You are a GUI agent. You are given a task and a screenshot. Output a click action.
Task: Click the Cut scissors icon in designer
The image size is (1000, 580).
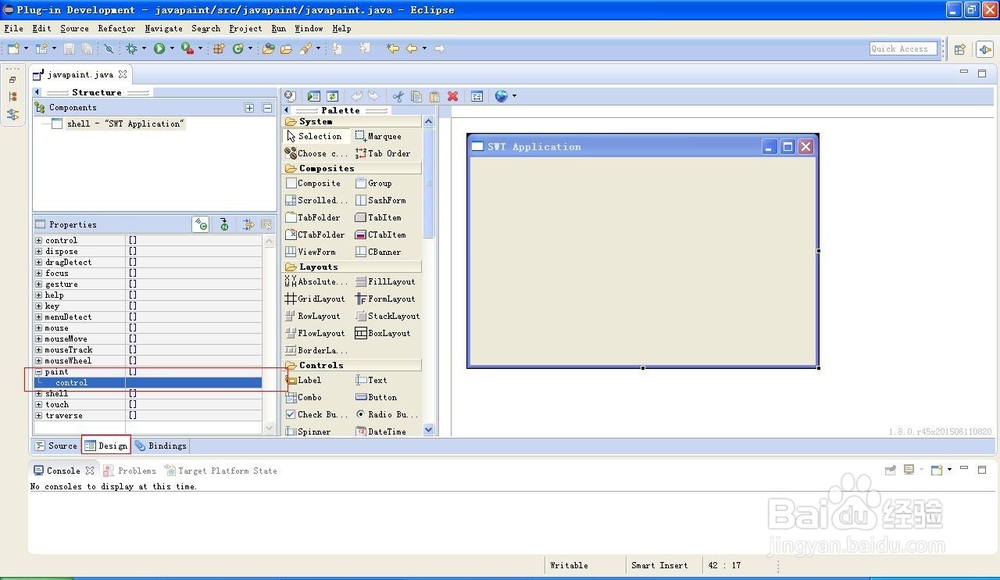(398, 96)
